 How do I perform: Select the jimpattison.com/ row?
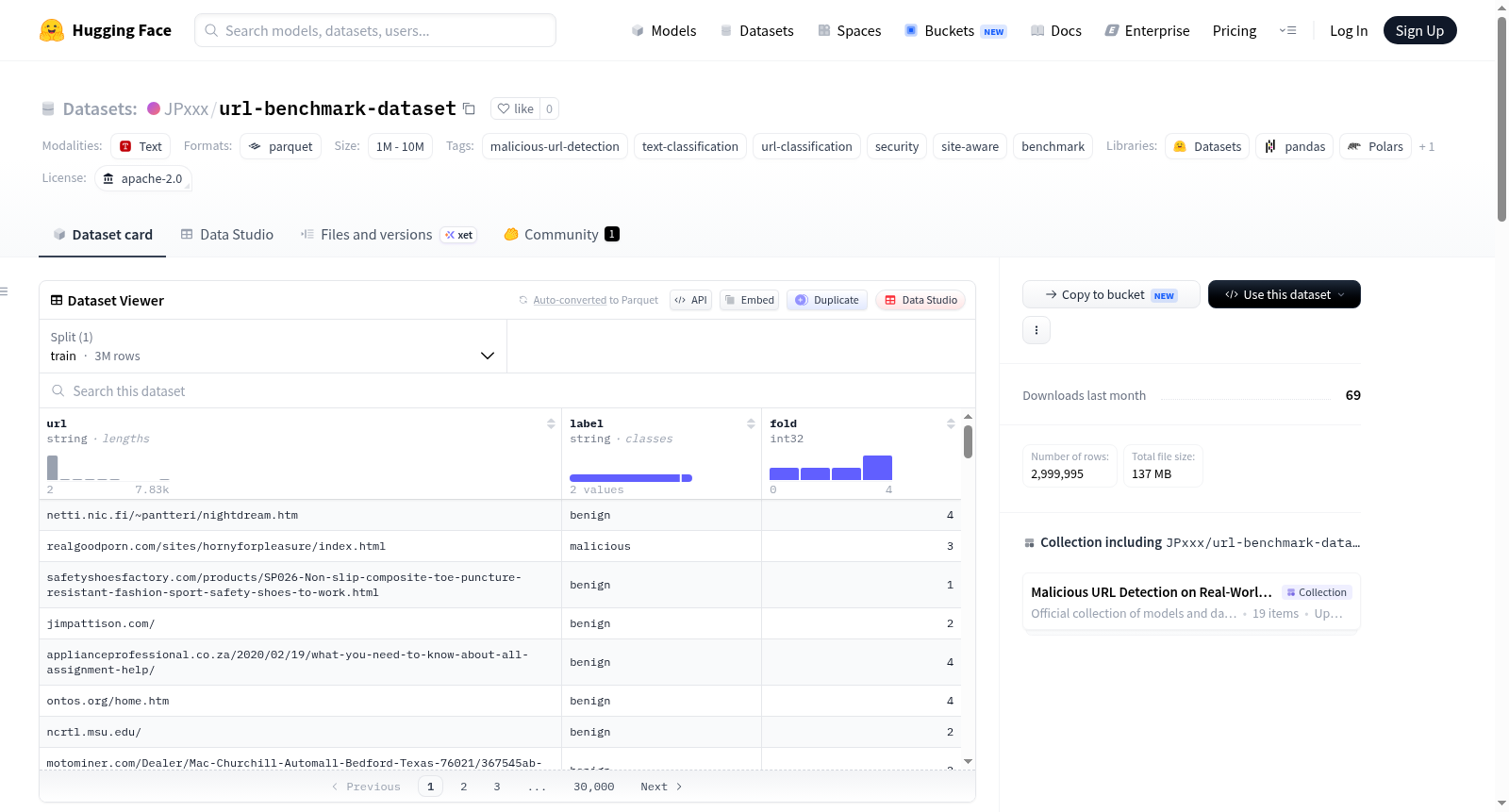tap(500, 623)
